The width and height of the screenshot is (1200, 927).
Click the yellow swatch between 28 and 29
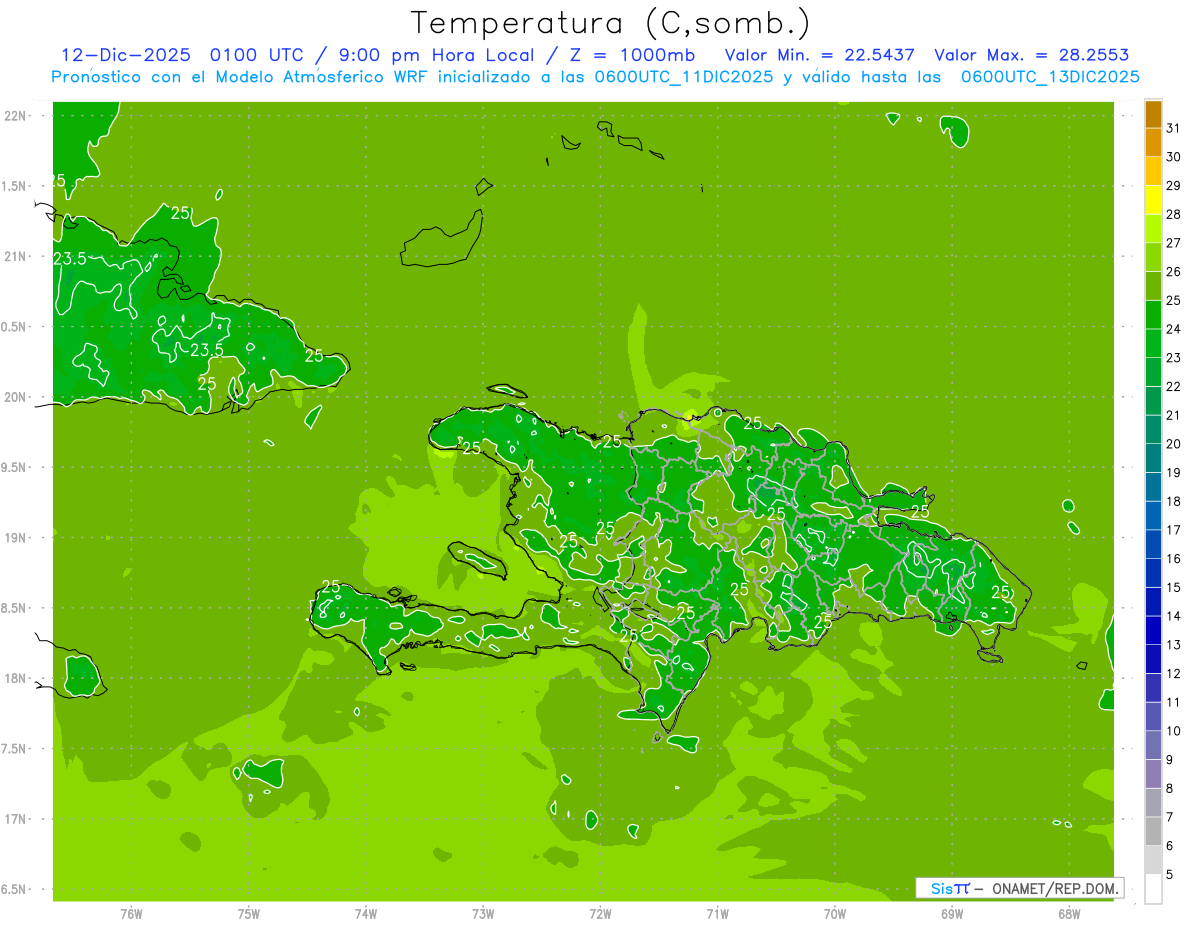coord(1153,200)
